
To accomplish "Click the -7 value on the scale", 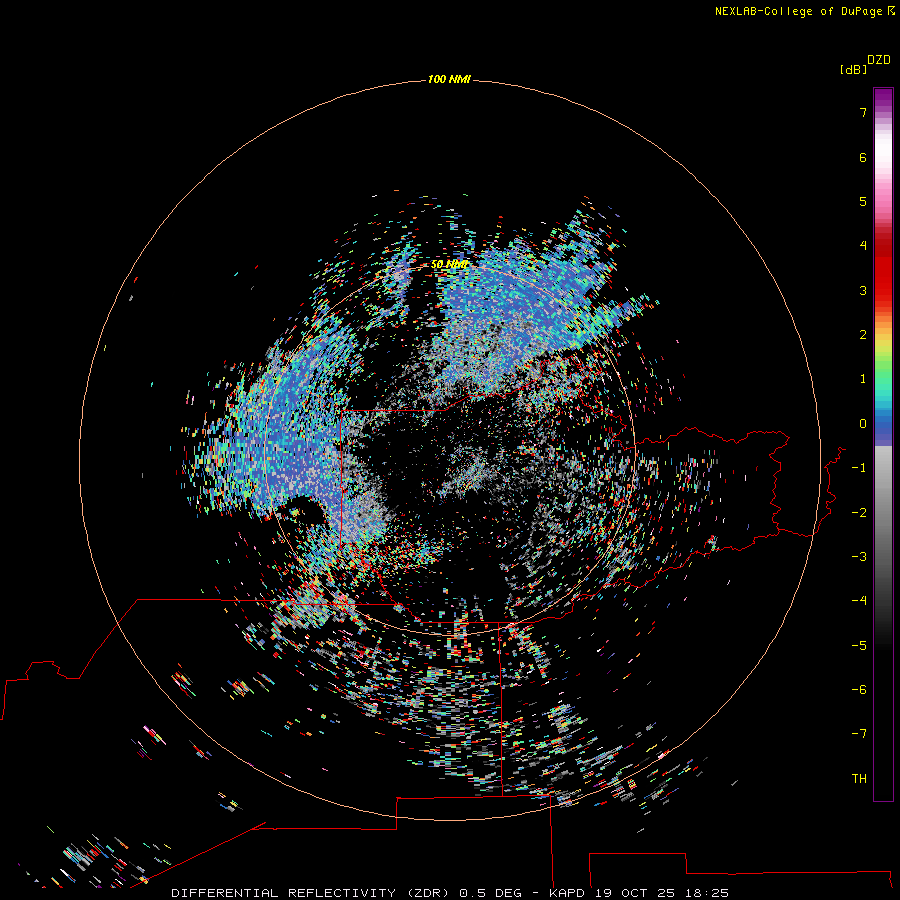I will (x=859, y=734).
